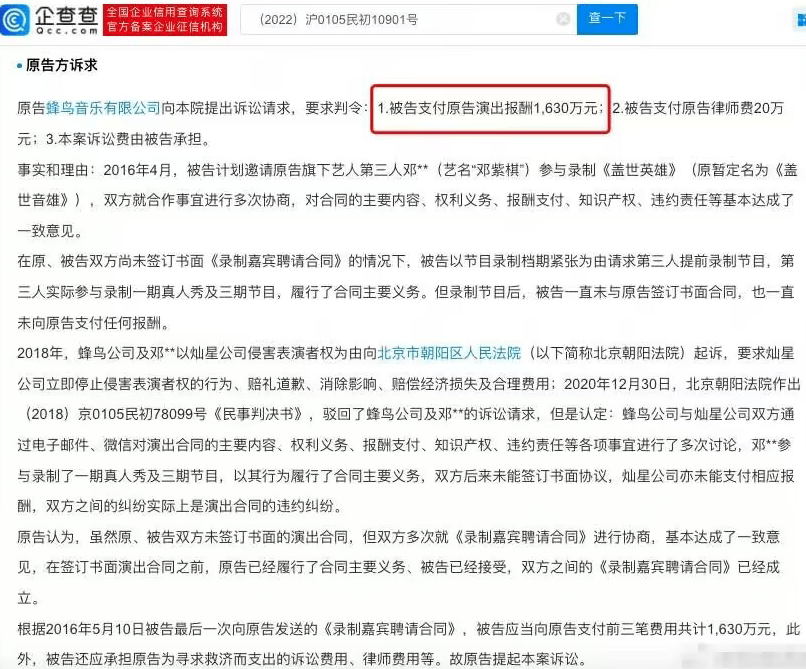Click the 企查查 brand name text

pos(66,15)
